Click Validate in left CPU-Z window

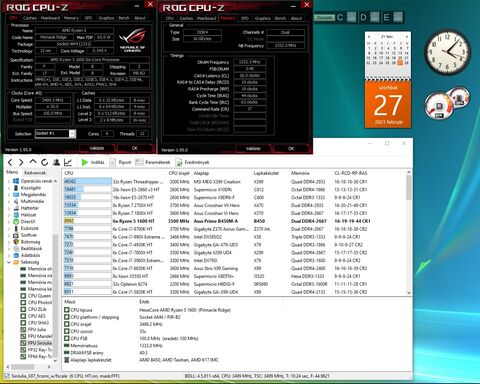coord(97,148)
